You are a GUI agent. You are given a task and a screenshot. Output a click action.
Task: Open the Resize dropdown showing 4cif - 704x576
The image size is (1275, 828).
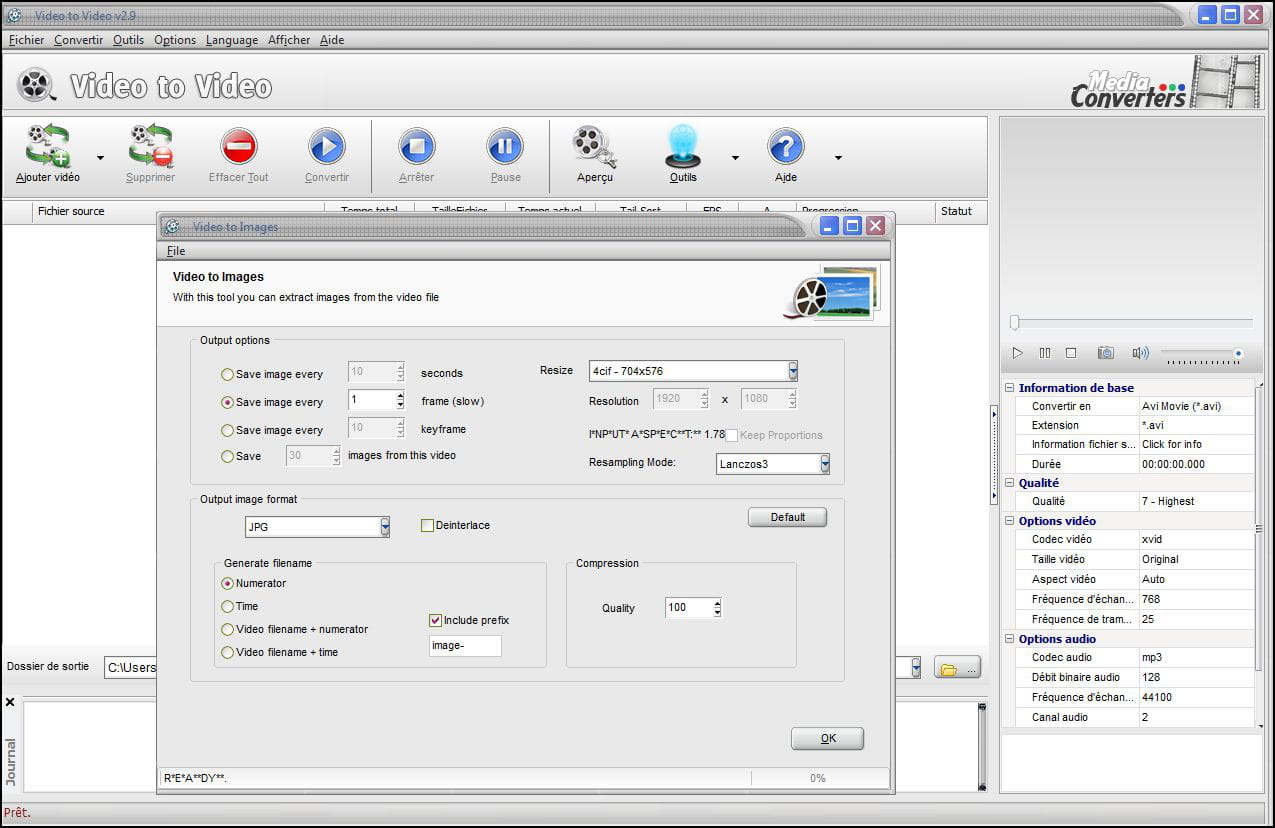[793, 372]
